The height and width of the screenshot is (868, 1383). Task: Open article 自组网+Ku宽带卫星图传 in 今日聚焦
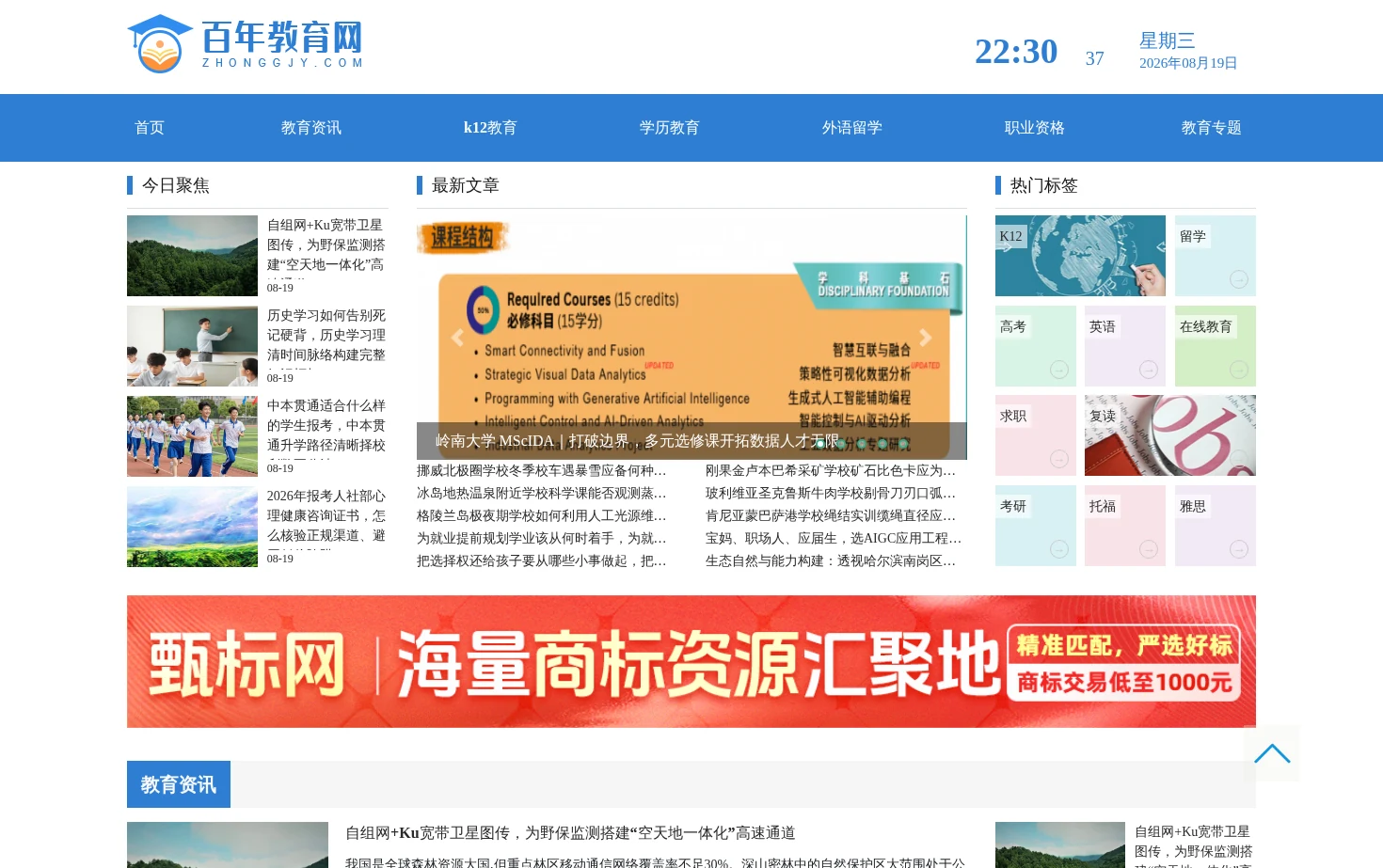pyautogui.click(x=326, y=246)
